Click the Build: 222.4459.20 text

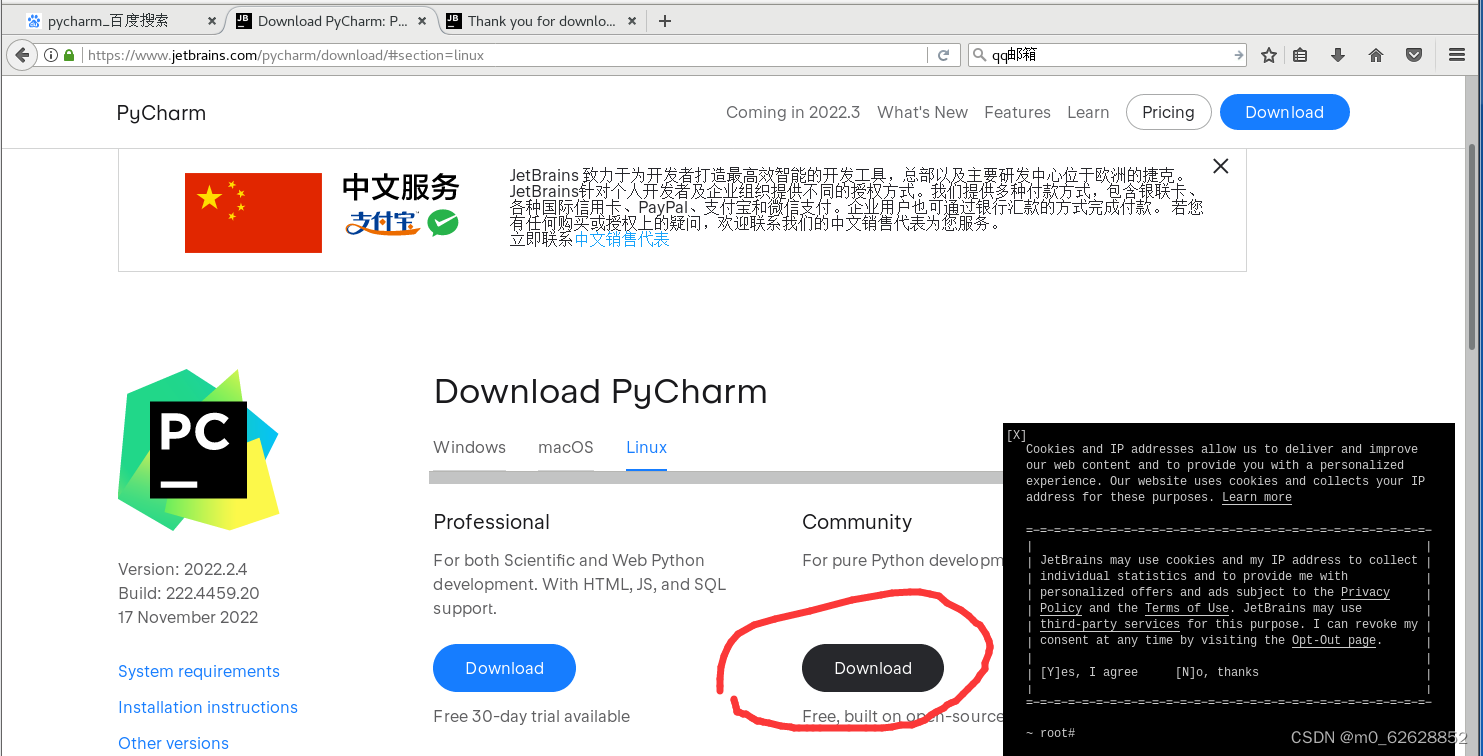189,593
